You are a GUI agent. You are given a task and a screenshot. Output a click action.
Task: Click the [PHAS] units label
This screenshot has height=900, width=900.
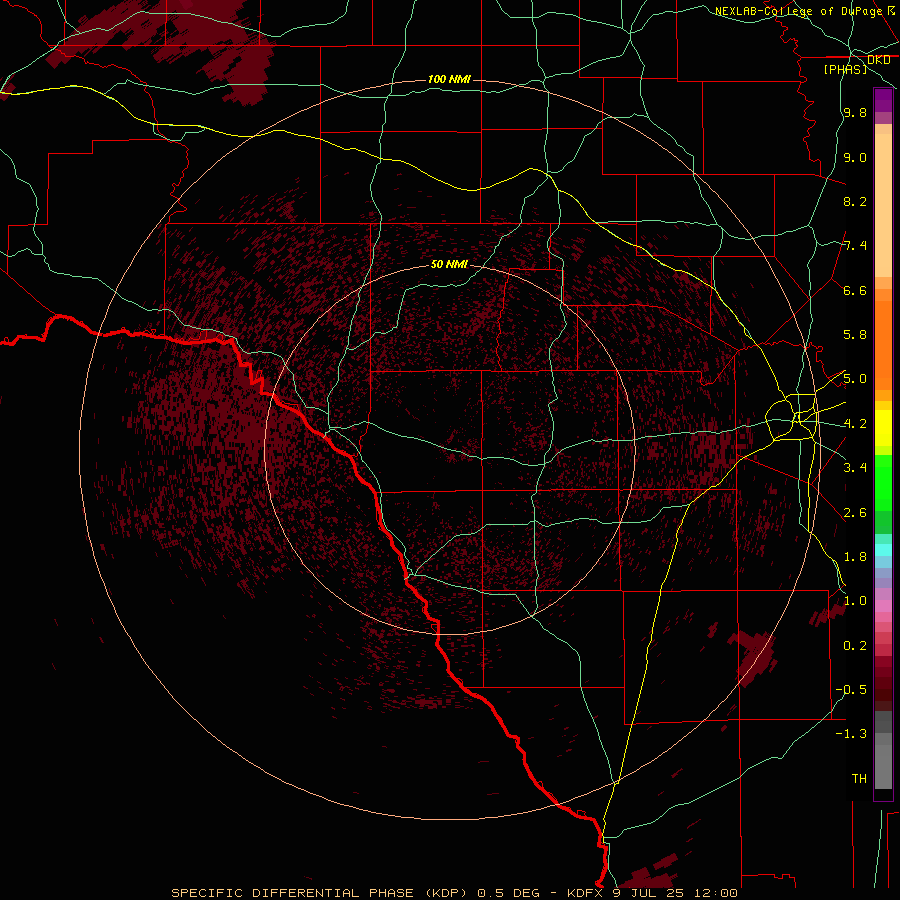pos(845,69)
